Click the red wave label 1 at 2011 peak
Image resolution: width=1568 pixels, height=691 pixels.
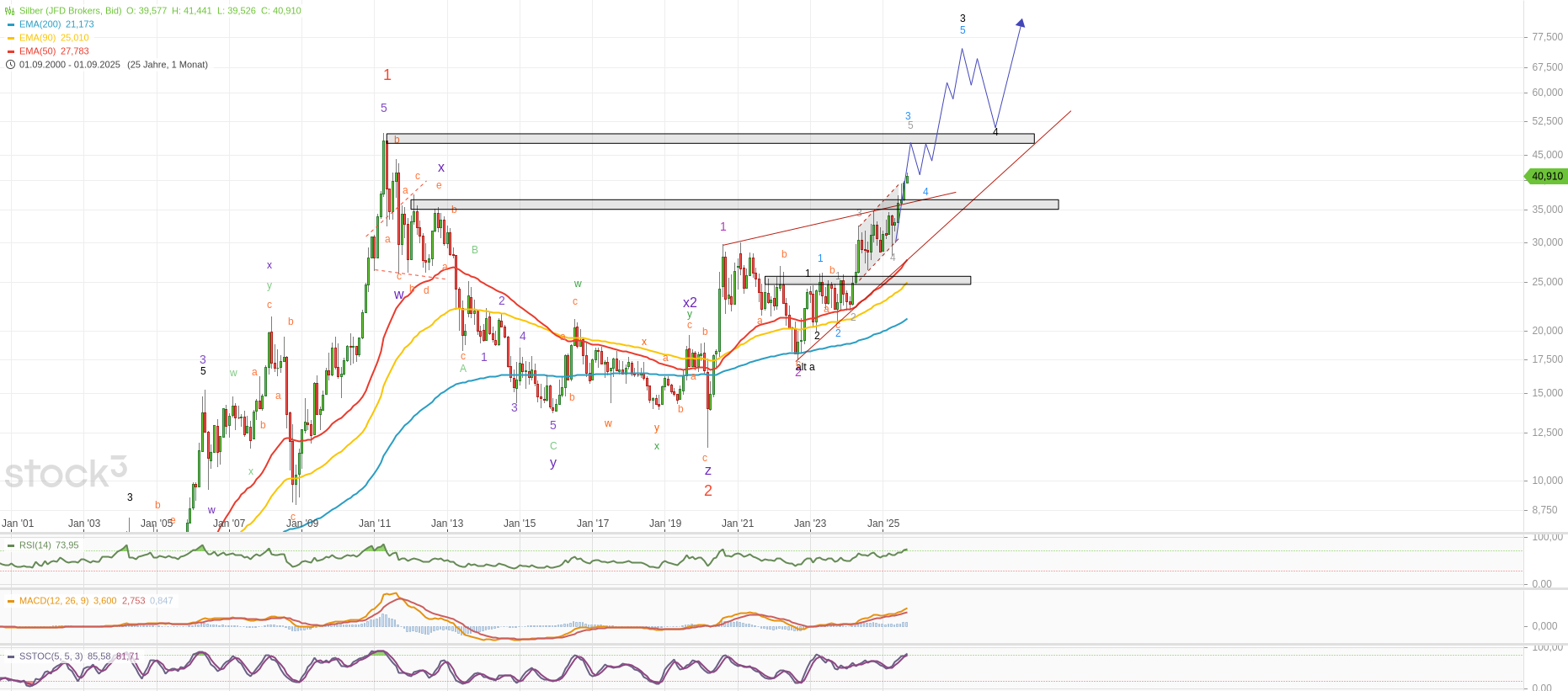pos(387,75)
